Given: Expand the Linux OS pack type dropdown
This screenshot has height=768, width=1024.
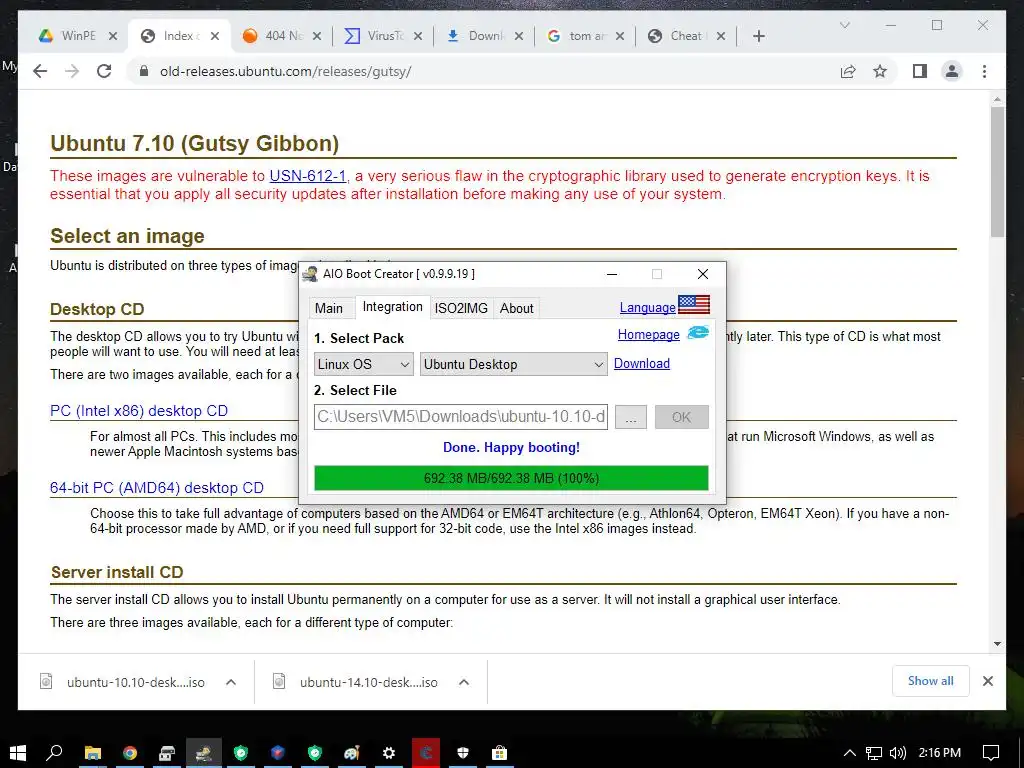Looking at the screenshot, I should tap(363, 364).
